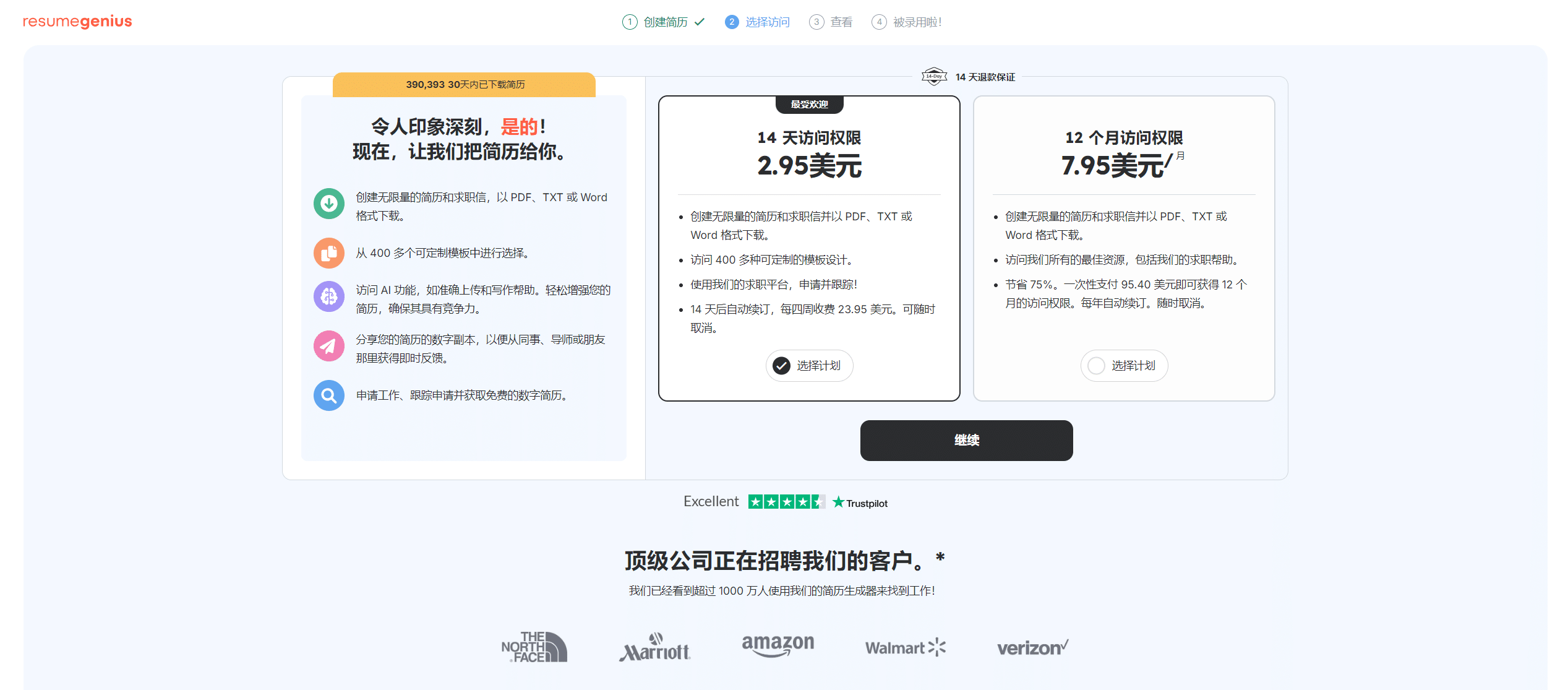Click the green Trustpilot rating stars
Image resolution: width=1568 pixels, height=690 pixels.
click(787, 501)
